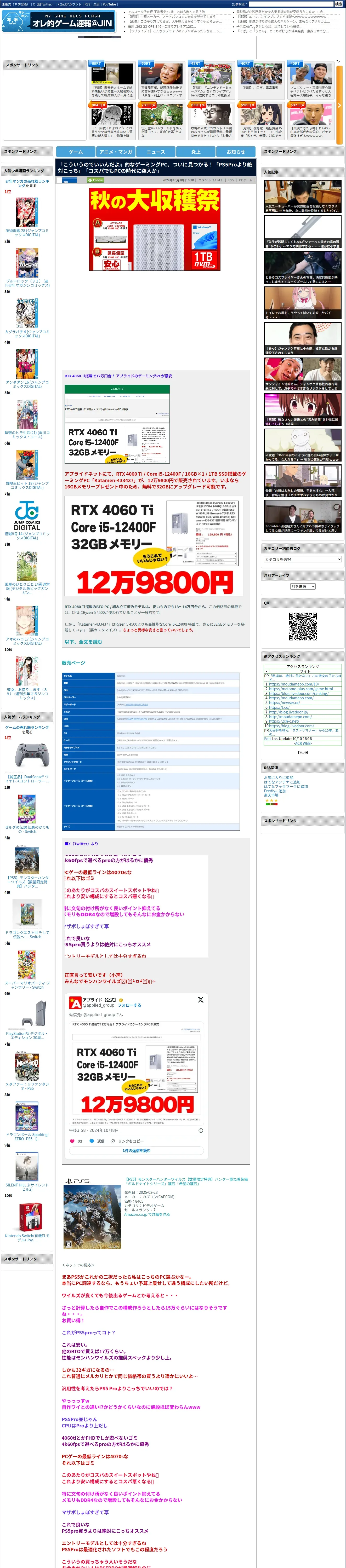Image resolution: width=346 pixels, height=1568 pixels.
Task: Click 以下、全文を読む link
Action: (x=83, y=642)
